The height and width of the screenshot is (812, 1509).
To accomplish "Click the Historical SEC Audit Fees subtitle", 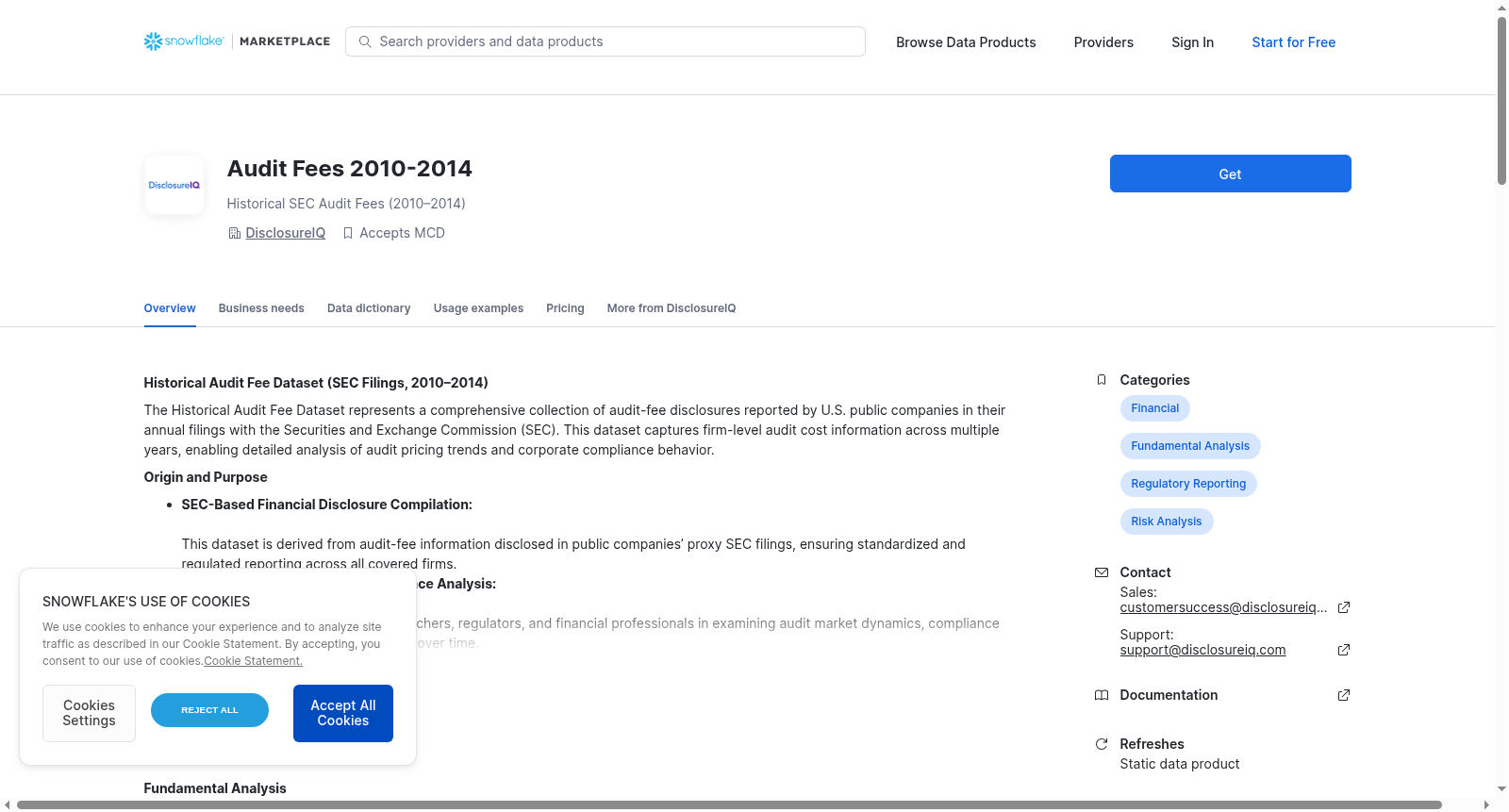I will click(346, 204).
